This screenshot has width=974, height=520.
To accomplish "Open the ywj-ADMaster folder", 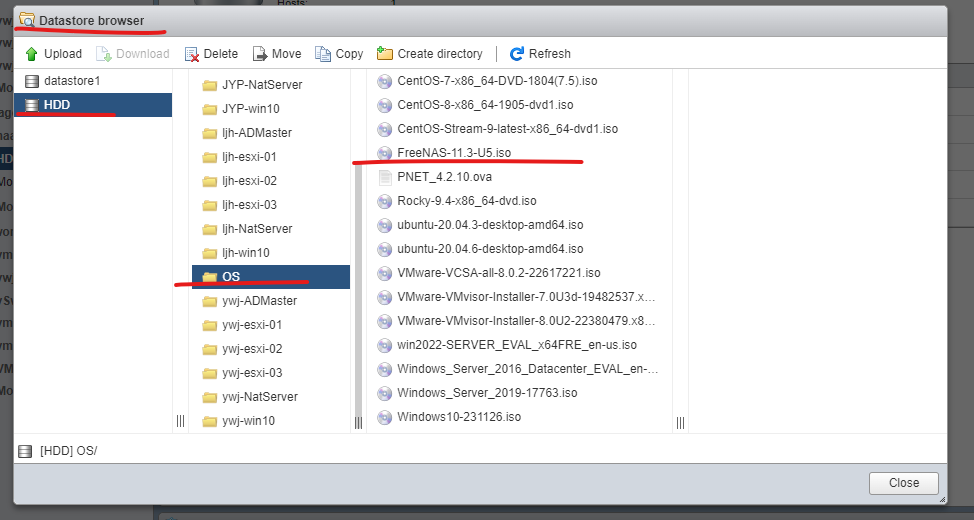I will (x=271, y=301).
